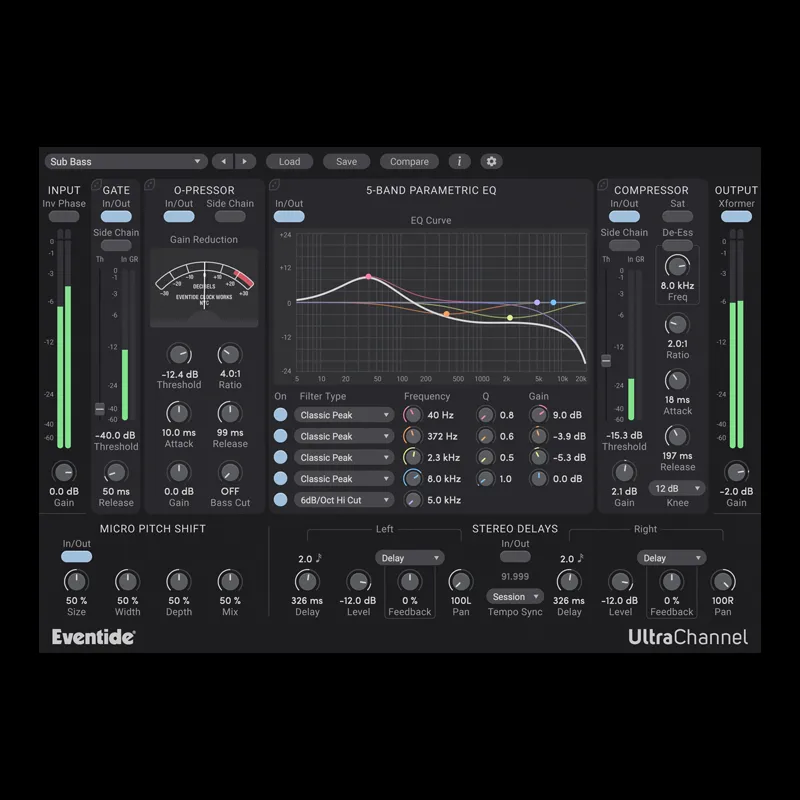The image size is (800, 800).
Task: Open the 6dB/Oct Hi Cut filter dropdown
Action: [344, 500]
